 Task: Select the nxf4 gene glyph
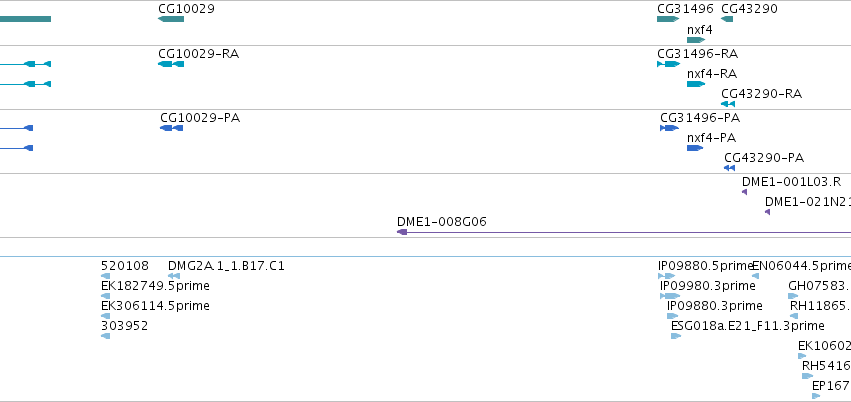click(696, 40)
